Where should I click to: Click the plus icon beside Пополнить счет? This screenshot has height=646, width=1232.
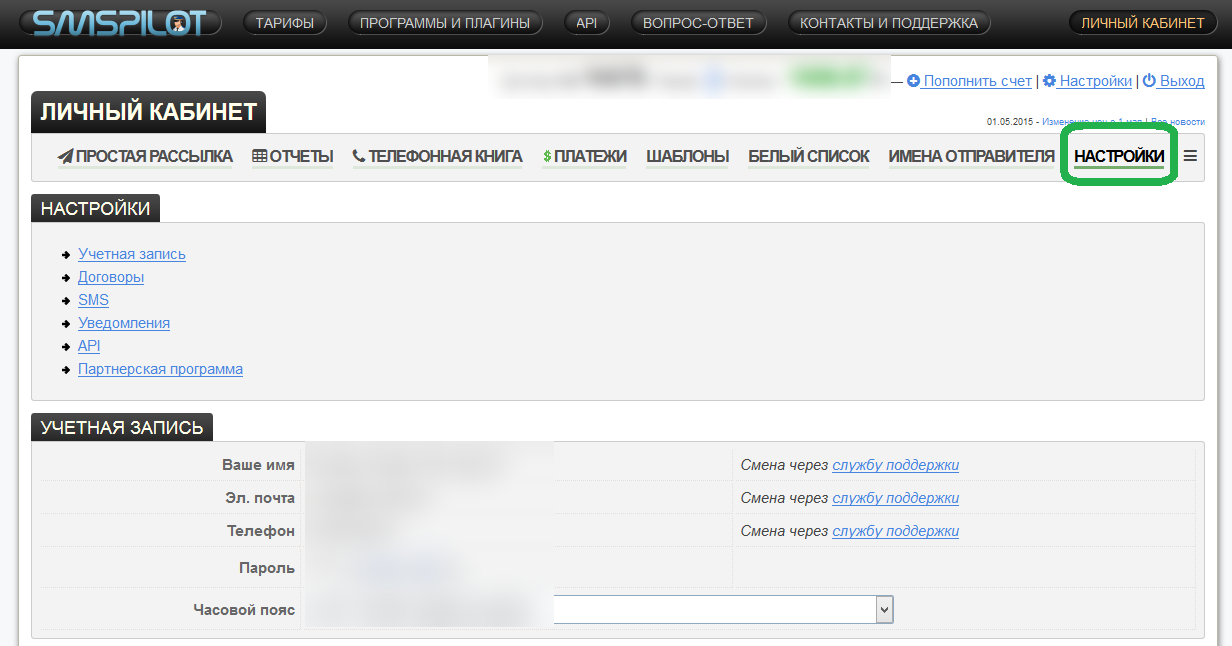913,81
